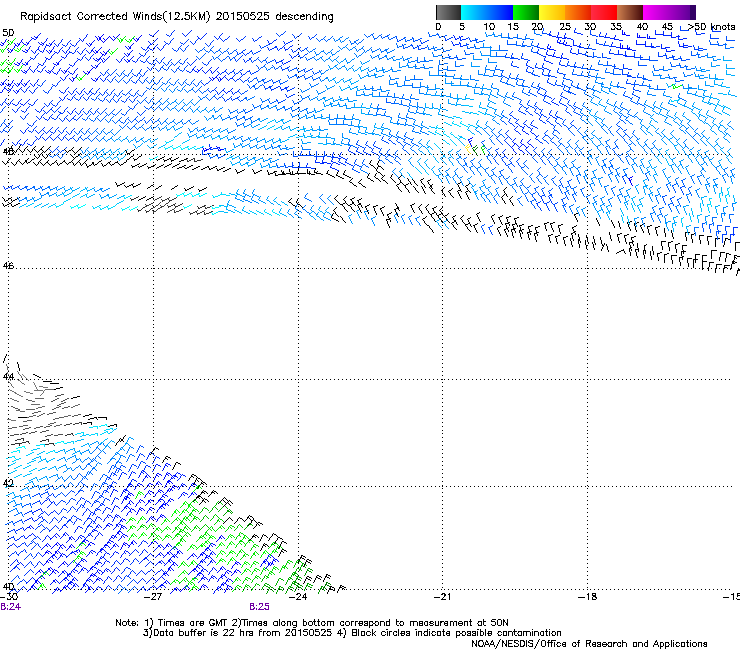Select the orange 25-30 knots legend swatch
This screenshot has height=650, width=740.
(x=578, y=12)
